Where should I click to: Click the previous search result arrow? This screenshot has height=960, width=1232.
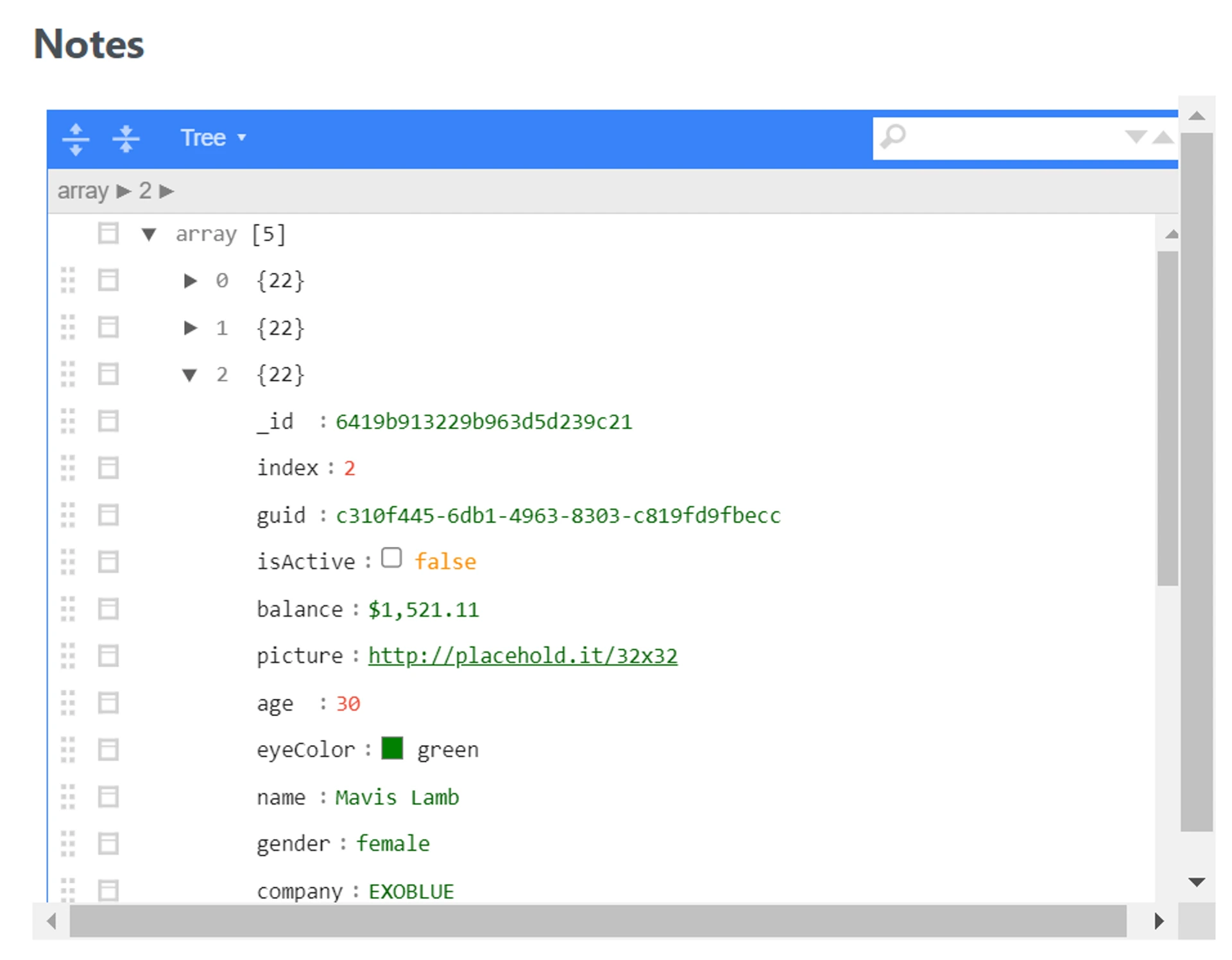[1163, 137]
